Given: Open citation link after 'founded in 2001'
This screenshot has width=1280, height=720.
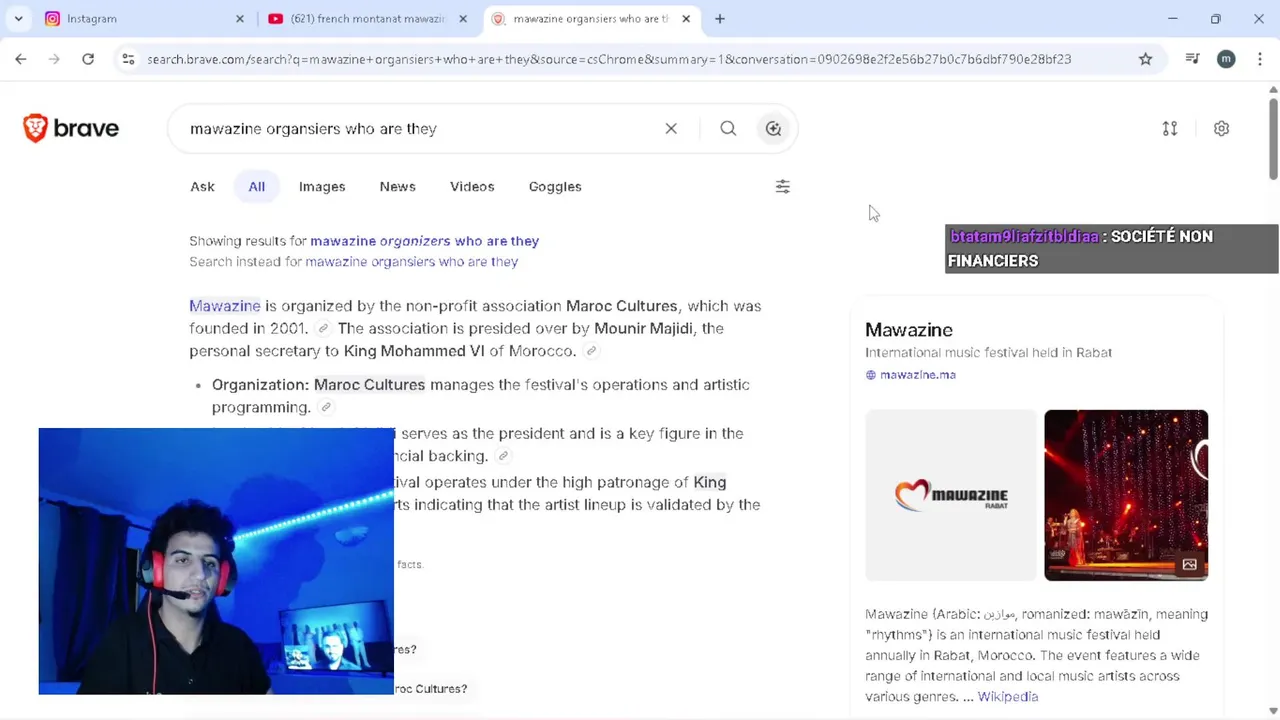Looking at the screenshot, I should (323, 329).
